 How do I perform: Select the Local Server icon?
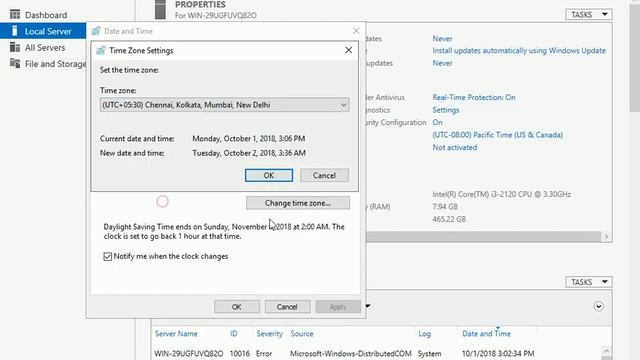point(15,31)
